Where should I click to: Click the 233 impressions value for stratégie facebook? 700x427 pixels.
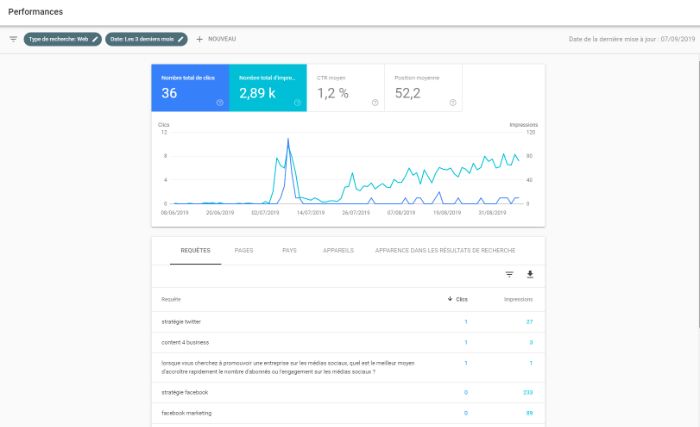[x=528, y=393]
